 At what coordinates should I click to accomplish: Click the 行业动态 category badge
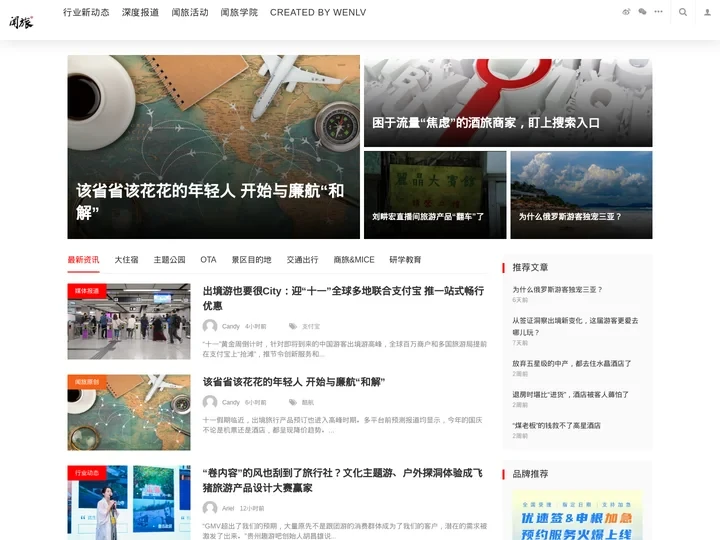87,472
